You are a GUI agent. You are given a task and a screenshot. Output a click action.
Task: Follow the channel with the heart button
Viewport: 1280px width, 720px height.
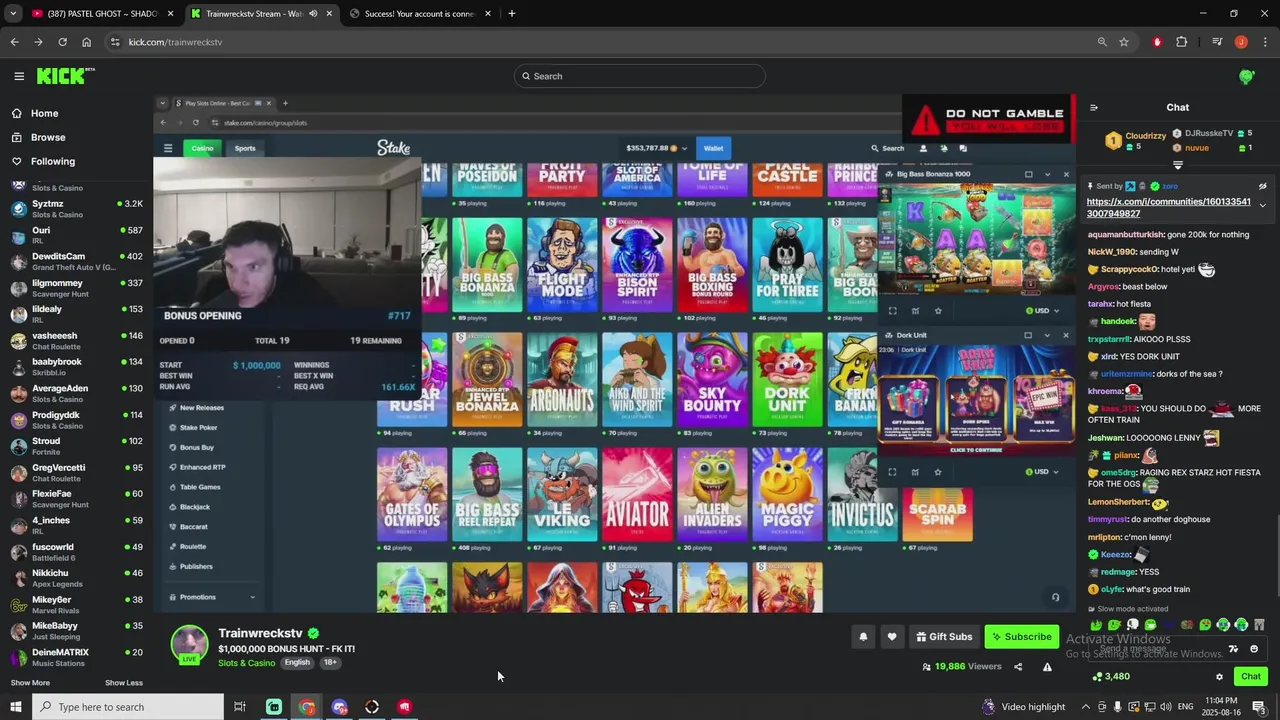pyautogui.click(x=892, y=637)
